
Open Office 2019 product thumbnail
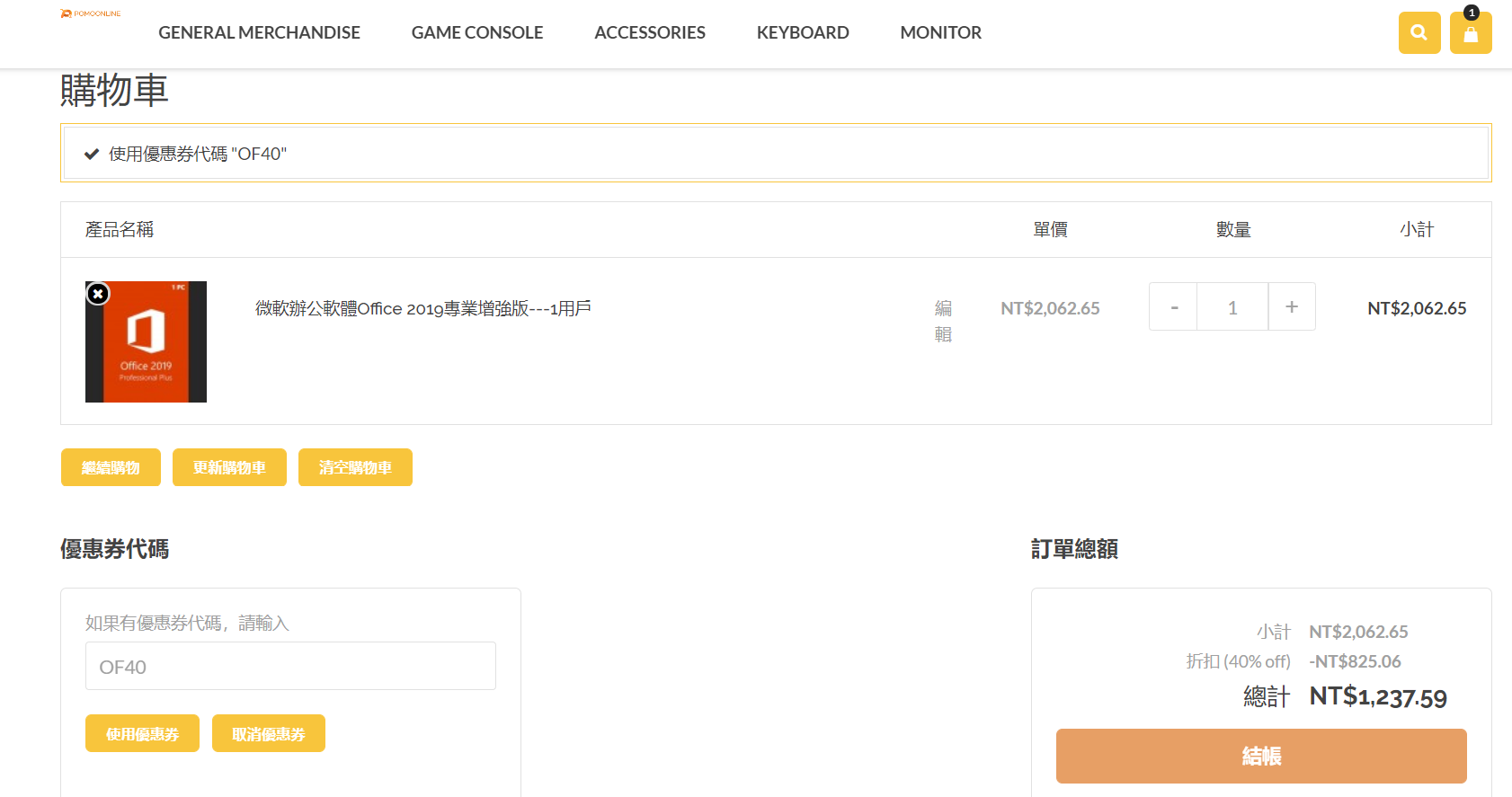click(146, 341)
